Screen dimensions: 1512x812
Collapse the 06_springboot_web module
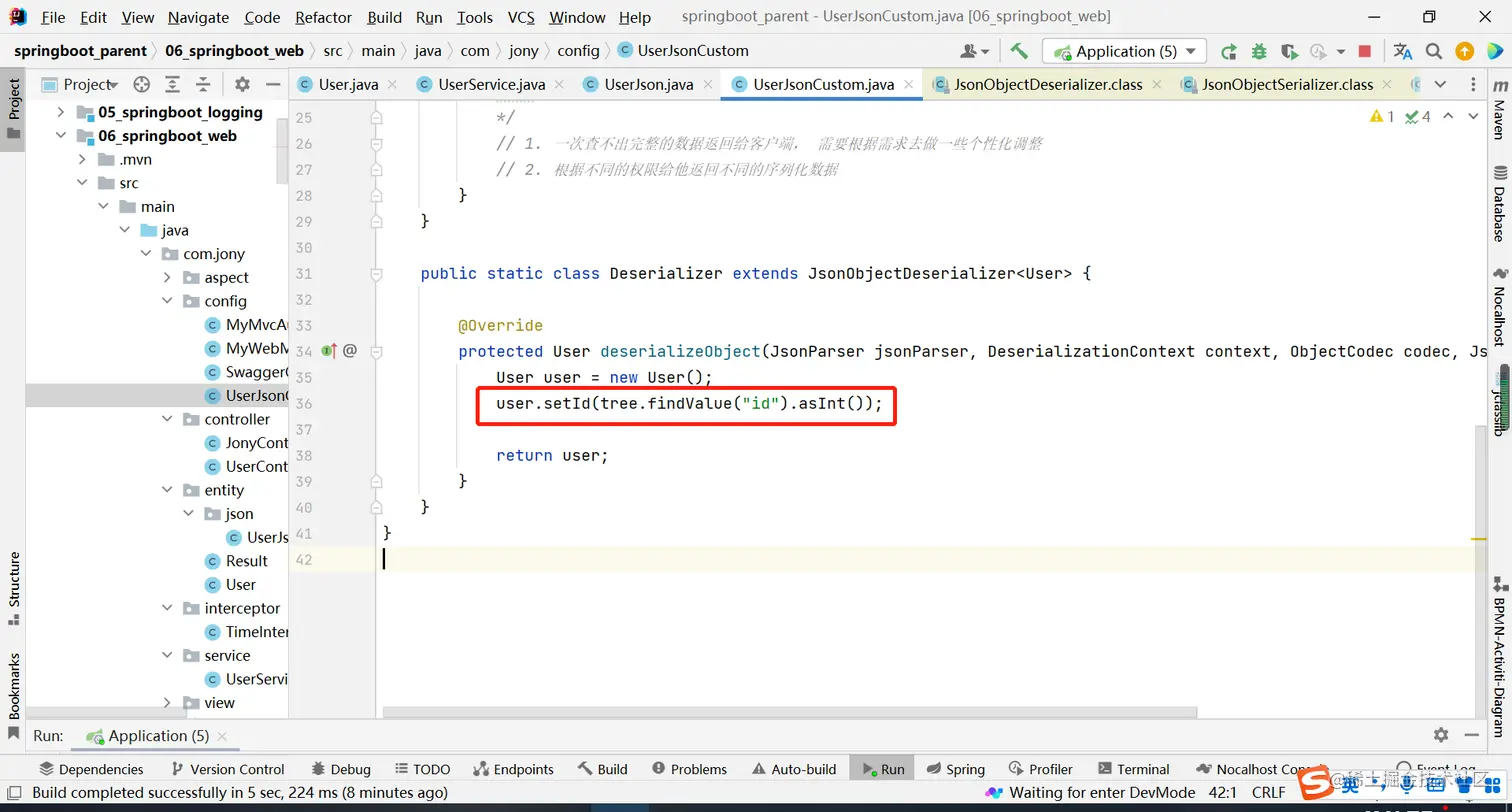61,135
